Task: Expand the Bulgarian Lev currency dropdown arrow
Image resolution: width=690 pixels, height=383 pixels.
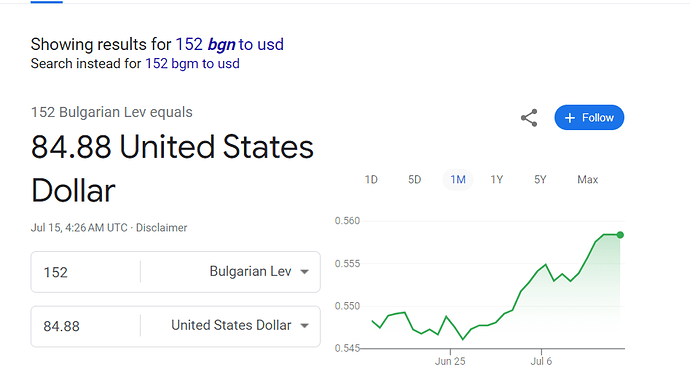Action: point(305,272)
